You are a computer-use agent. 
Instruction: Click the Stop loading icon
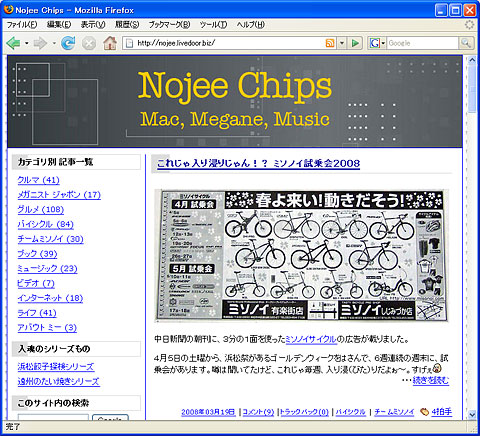pyautogui.click(x=89, y=43)
